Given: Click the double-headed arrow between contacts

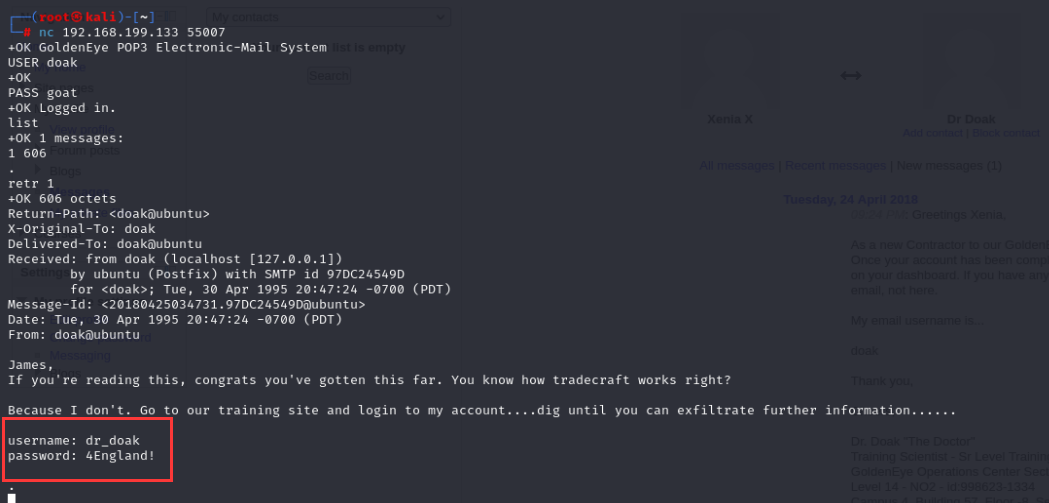Looking at the screenshot, I should click(x=850, y=76).
